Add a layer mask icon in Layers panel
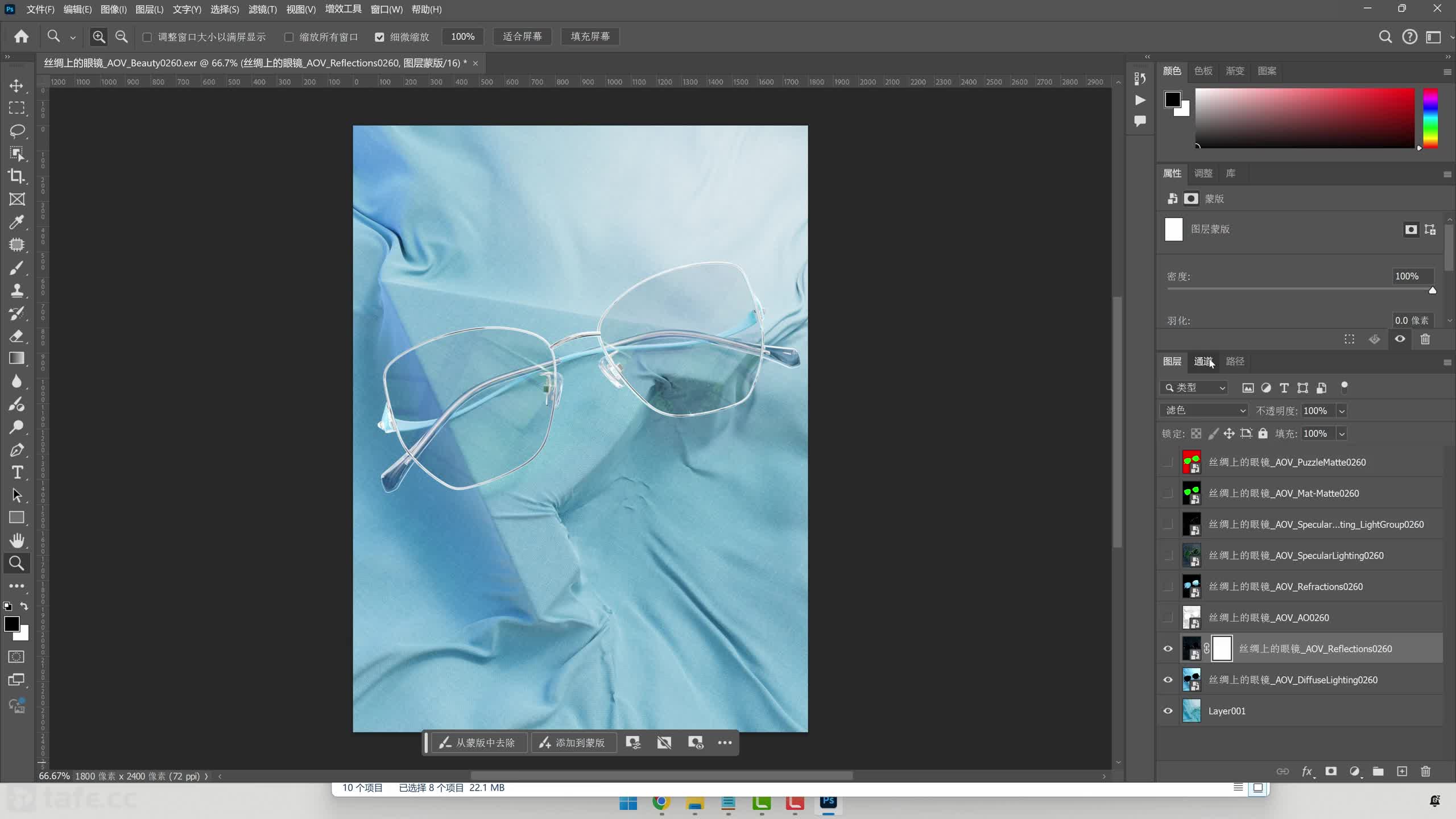Viewport: 1456px width, 819px height. [1331, 771]
